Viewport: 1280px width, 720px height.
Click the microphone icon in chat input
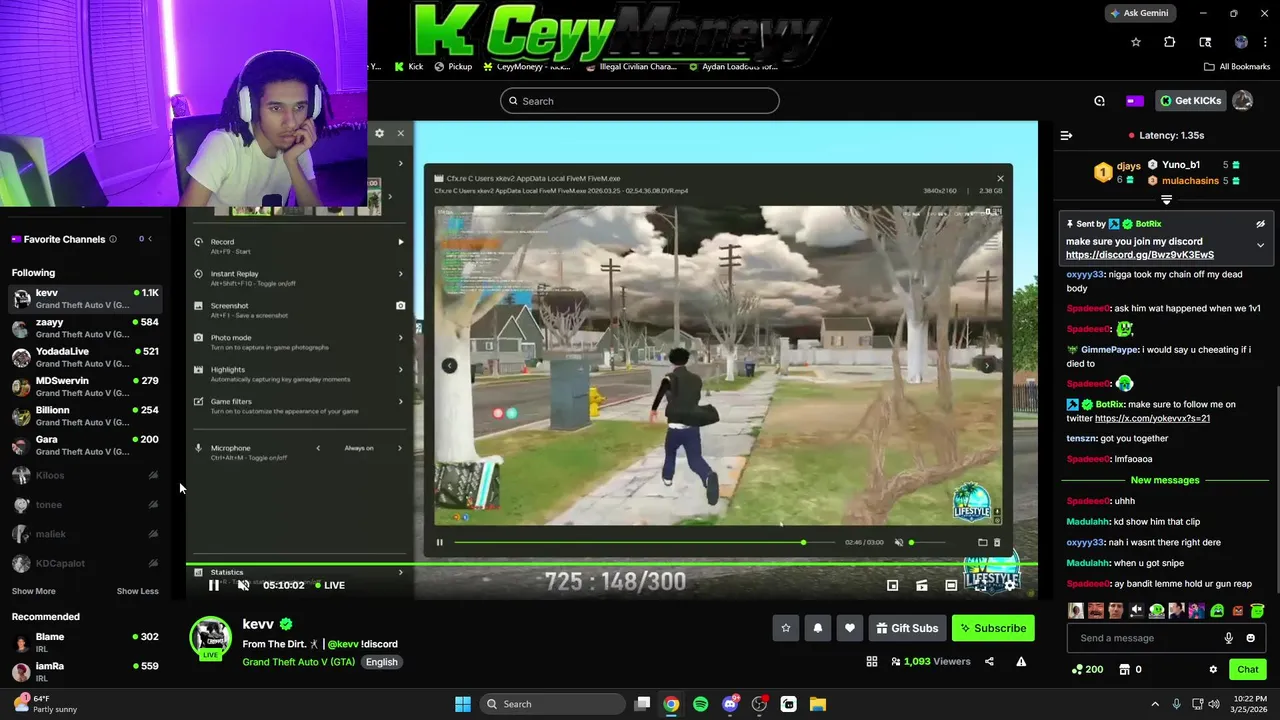(x=1229, y=638)
